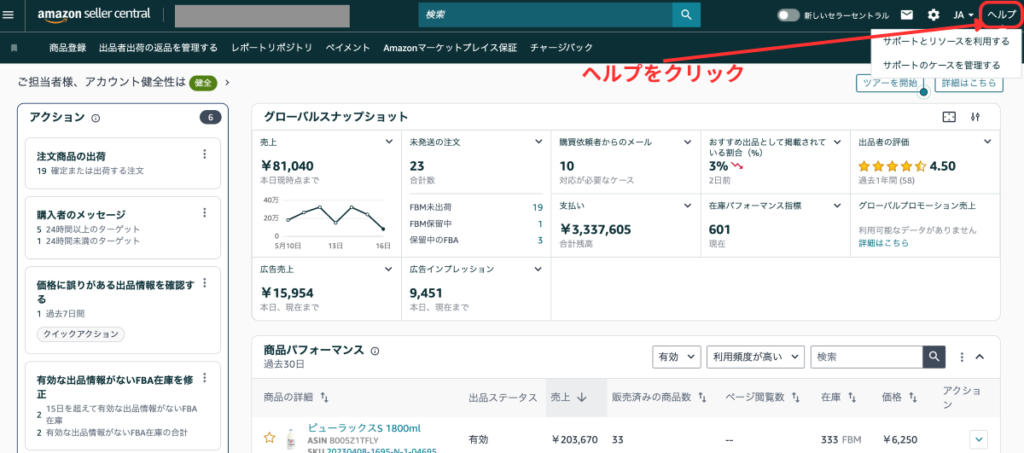Click the Amazon Seller Central logo
Image resolution: width=1024 pixels, height=453 pixels.
click(93, 14)
